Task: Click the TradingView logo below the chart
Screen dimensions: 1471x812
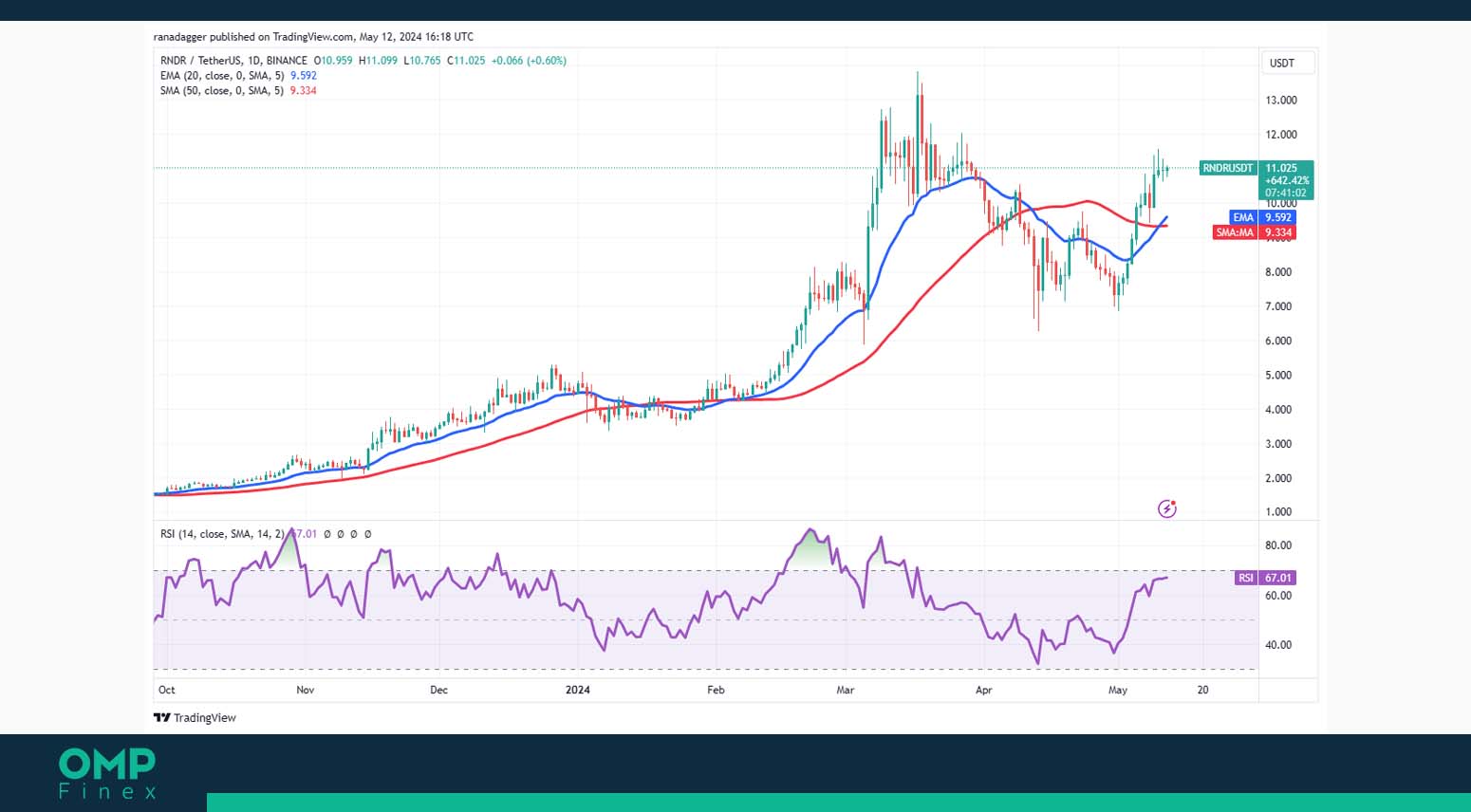Action: pos(195,718)
